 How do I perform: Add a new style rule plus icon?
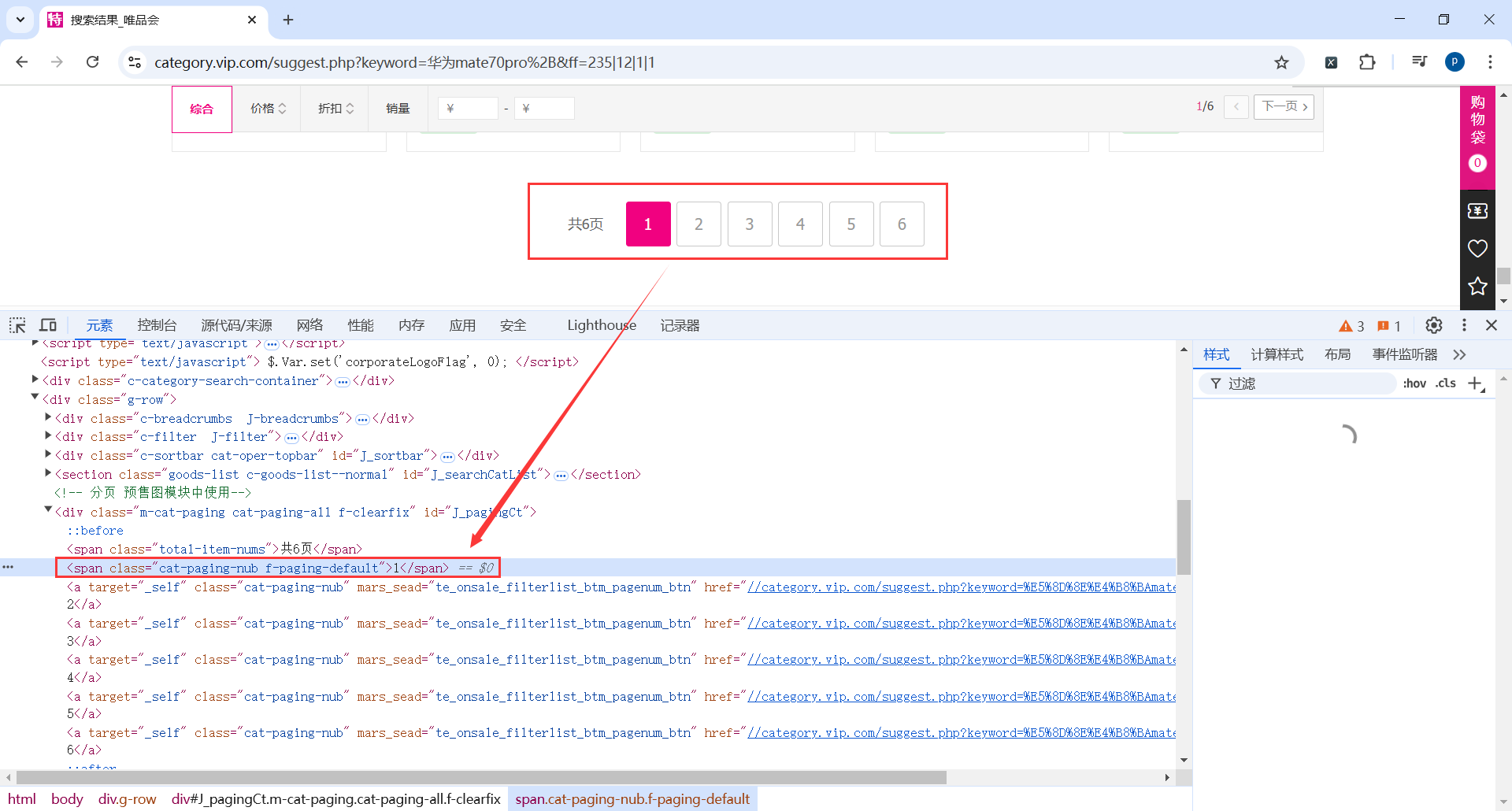[1476, 383]
